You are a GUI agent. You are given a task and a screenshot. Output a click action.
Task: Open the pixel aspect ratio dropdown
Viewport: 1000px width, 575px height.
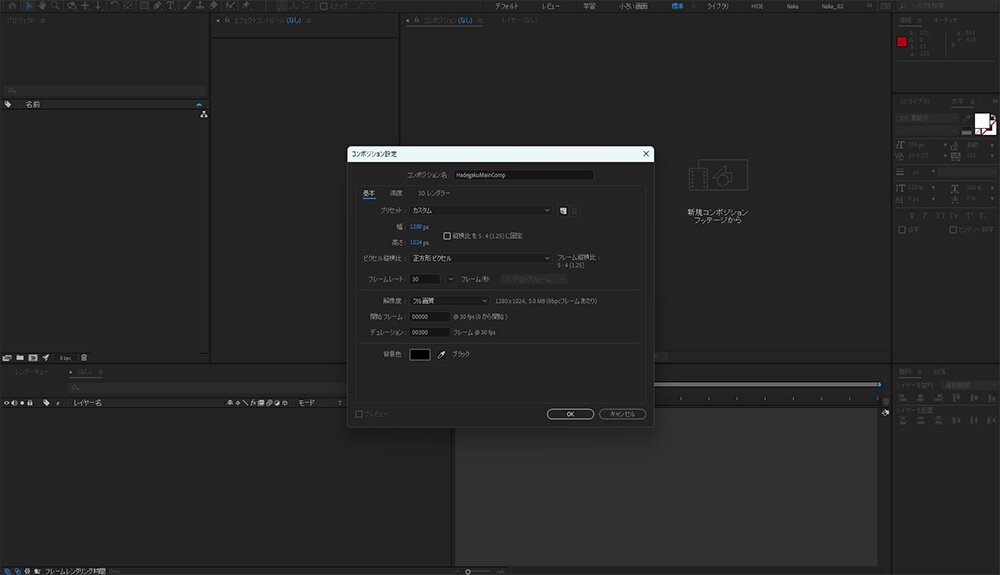click(481, 258)
